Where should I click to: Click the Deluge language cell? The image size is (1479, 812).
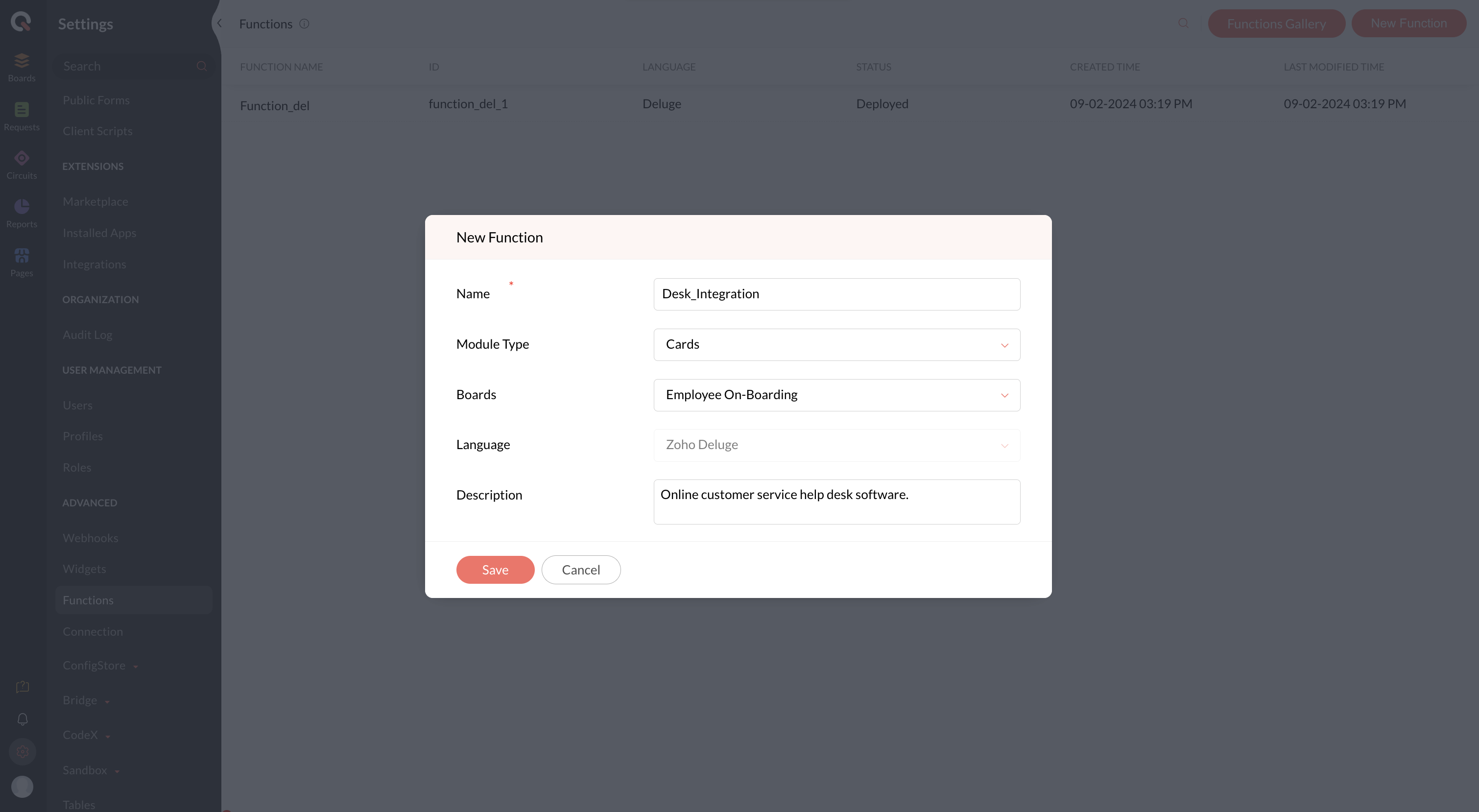(662, 103)
